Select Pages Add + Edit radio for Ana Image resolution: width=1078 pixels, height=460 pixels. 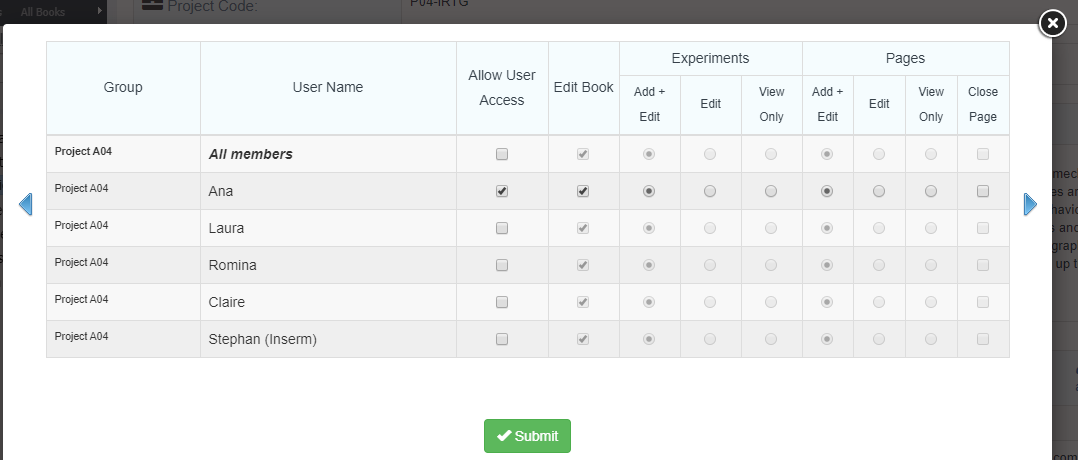827,191
